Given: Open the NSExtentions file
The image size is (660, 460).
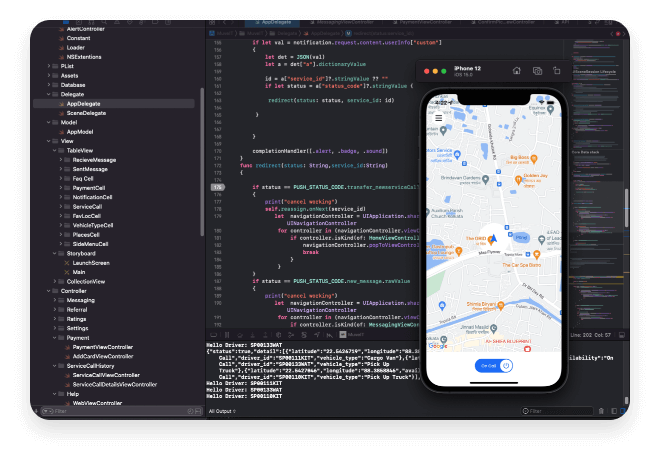Looking at the screenshot, I should pyautogui.click(x=84, y=57).
